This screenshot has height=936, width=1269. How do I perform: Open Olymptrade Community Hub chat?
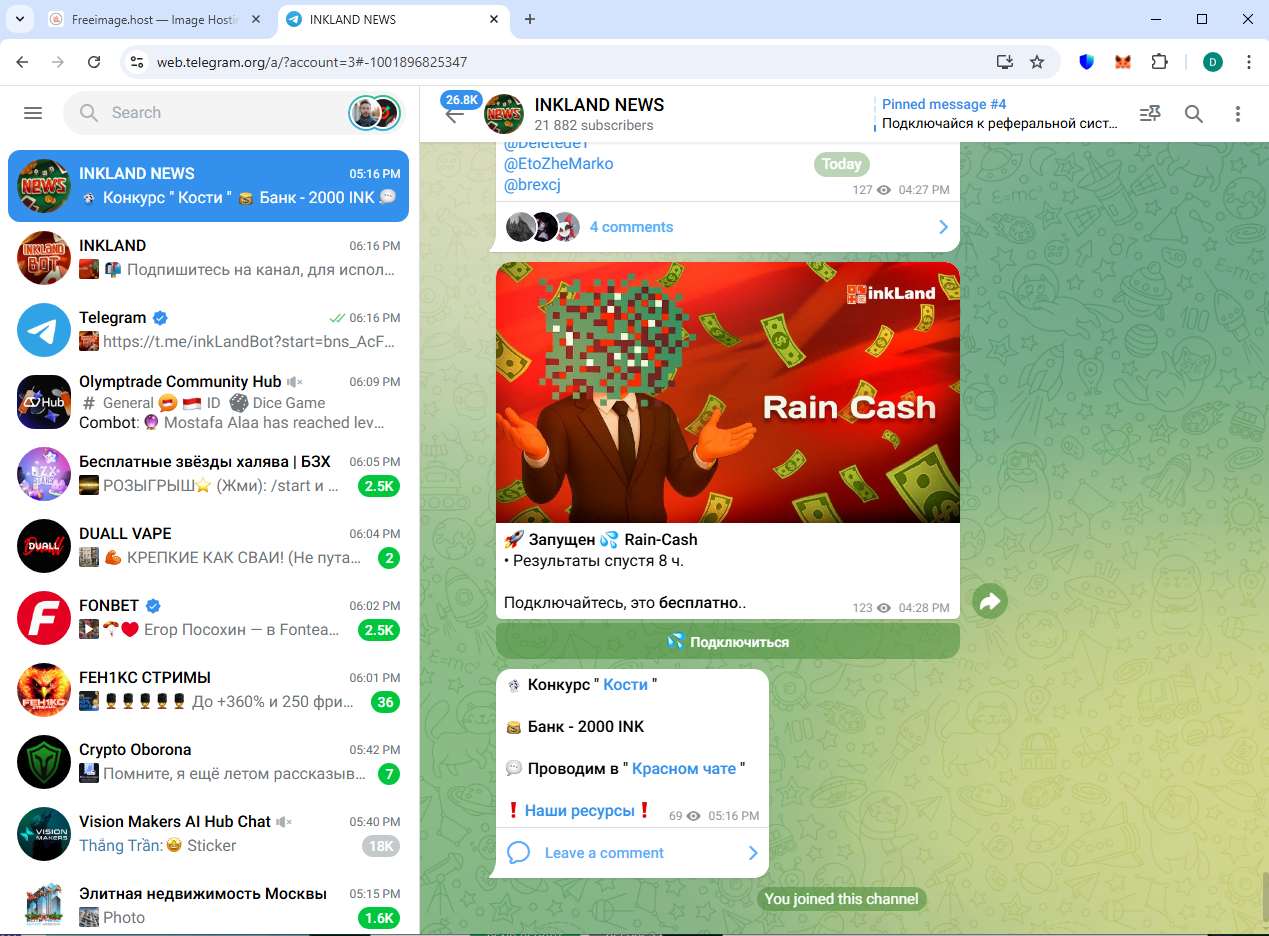208,402
